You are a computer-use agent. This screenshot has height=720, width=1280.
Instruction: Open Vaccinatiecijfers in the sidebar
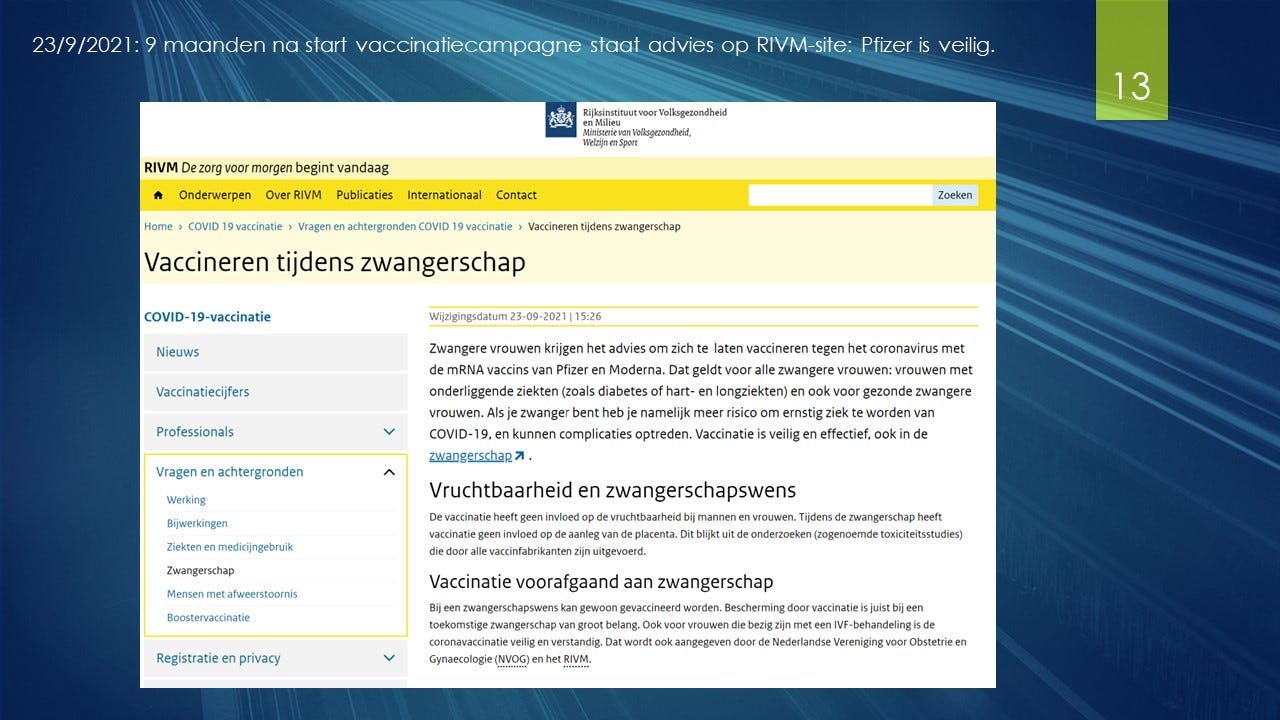point(275,392)
